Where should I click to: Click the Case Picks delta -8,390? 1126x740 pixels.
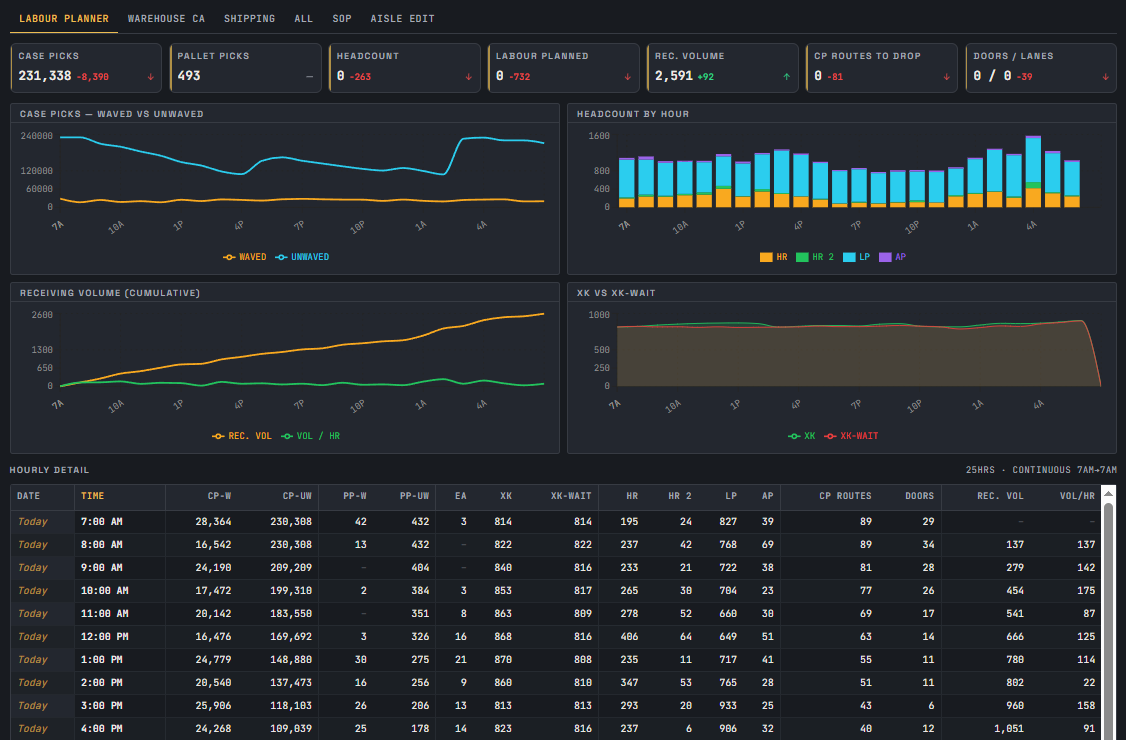click(x=93, y=77)
